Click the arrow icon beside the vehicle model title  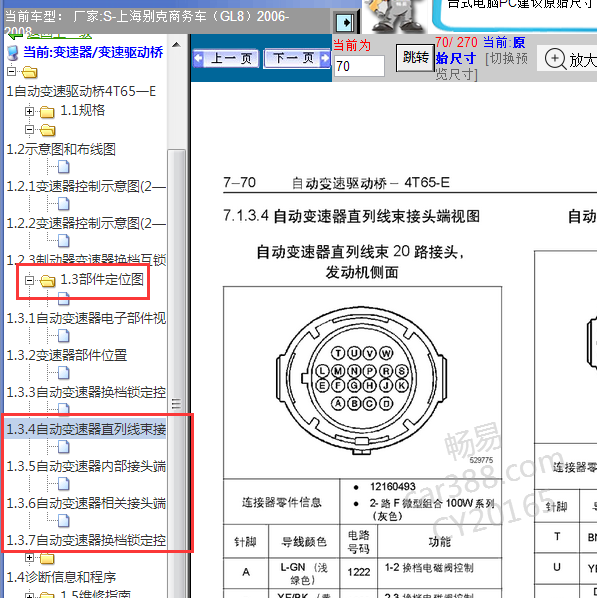(x=346, y=23)
